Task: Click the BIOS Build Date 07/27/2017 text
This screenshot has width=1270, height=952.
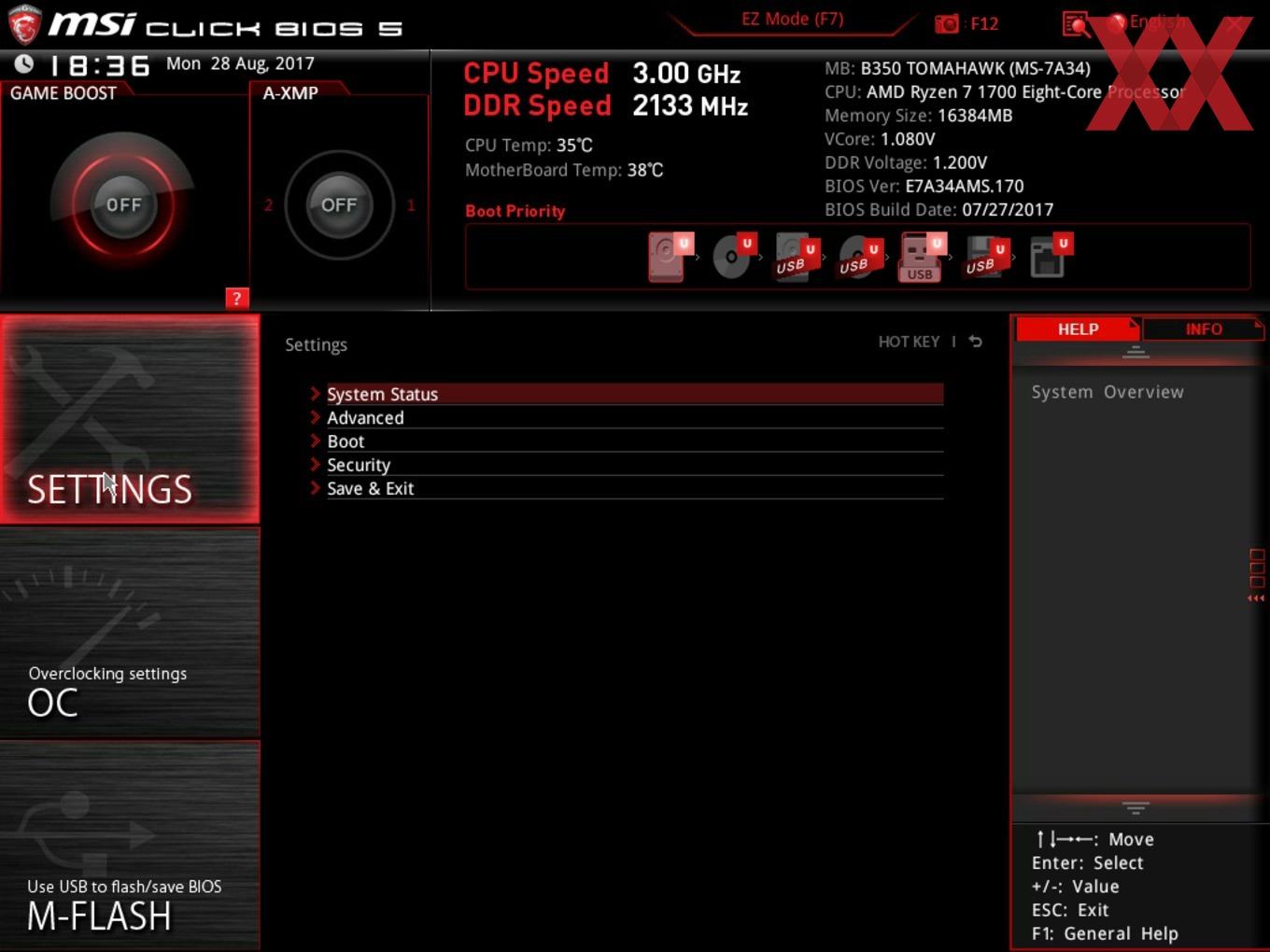Action: point(1007,209)
